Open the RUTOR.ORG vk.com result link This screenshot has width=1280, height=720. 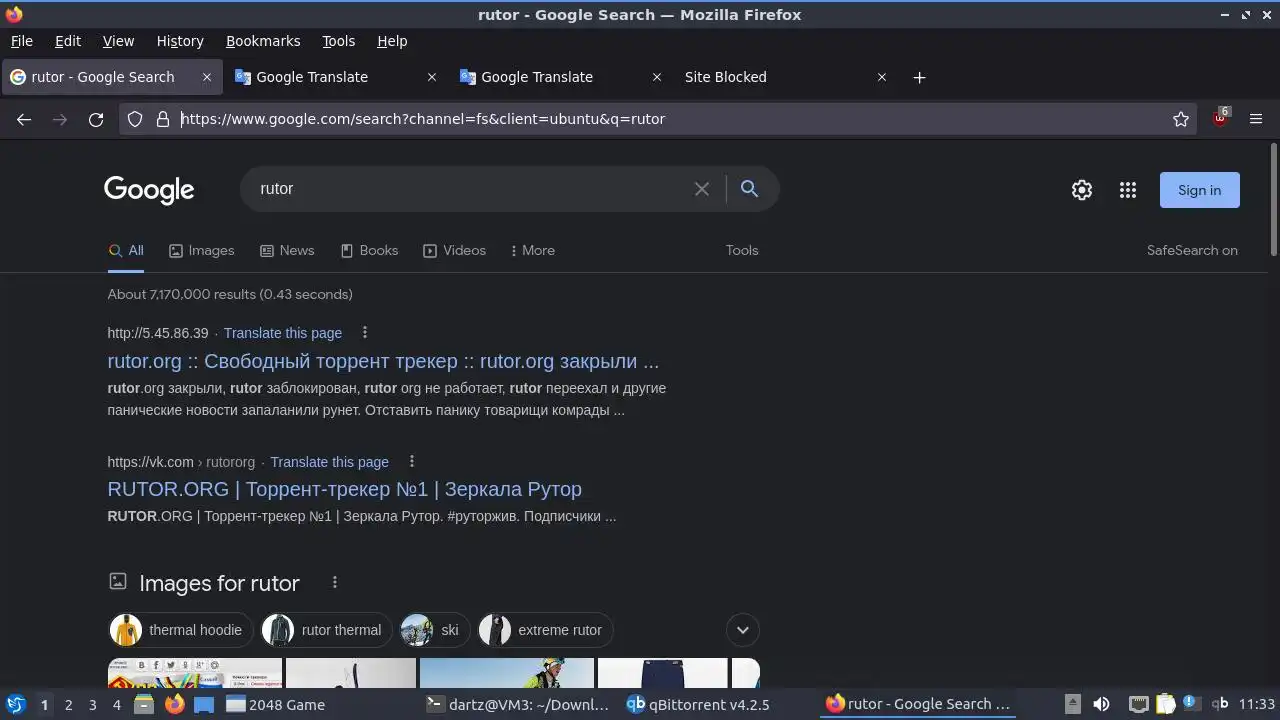[x=344, y=489]
